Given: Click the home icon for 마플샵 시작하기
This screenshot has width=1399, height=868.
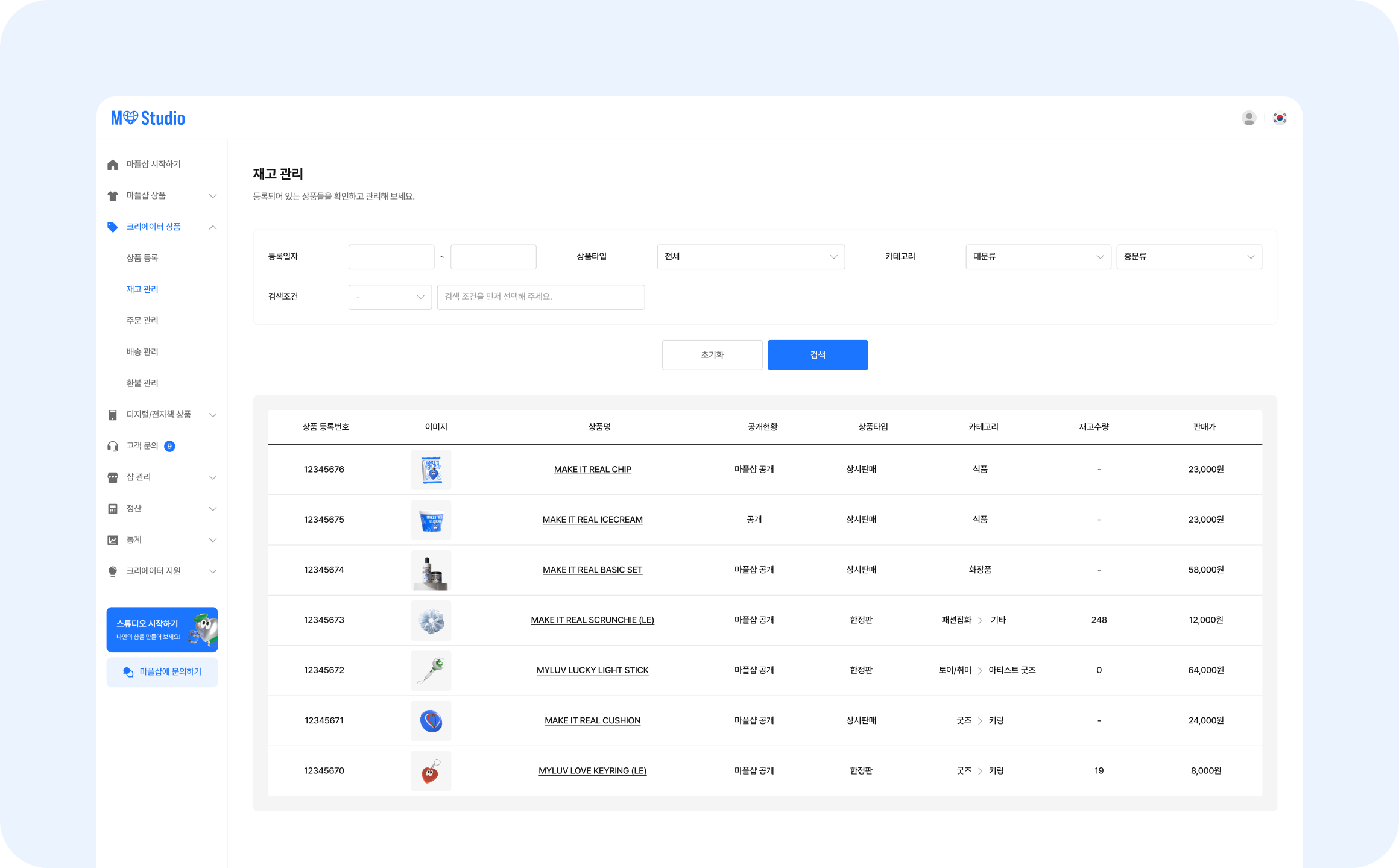Looking at the screenshot, I should coord(113,165).
